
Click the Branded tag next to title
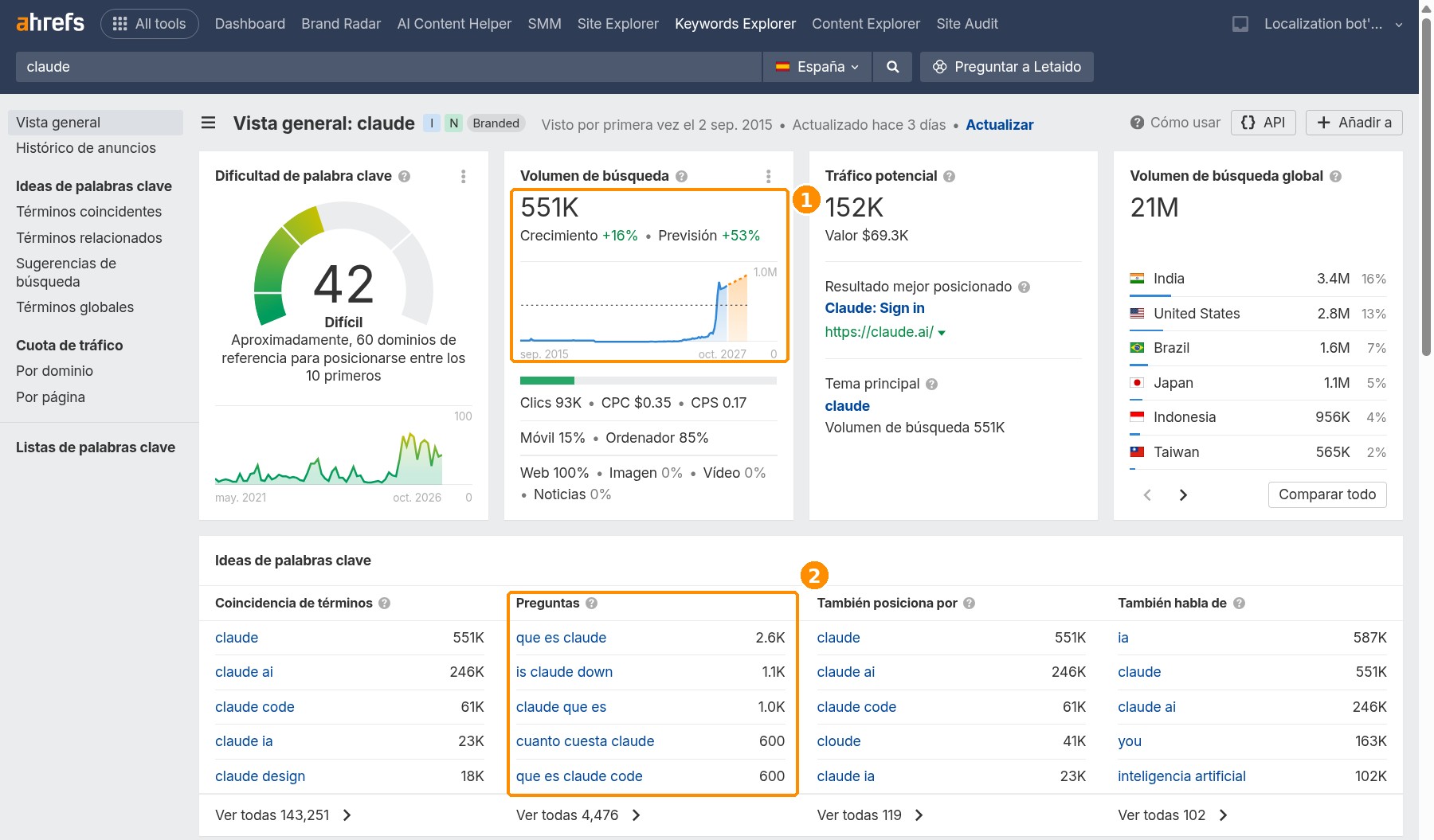coord(496,123)
